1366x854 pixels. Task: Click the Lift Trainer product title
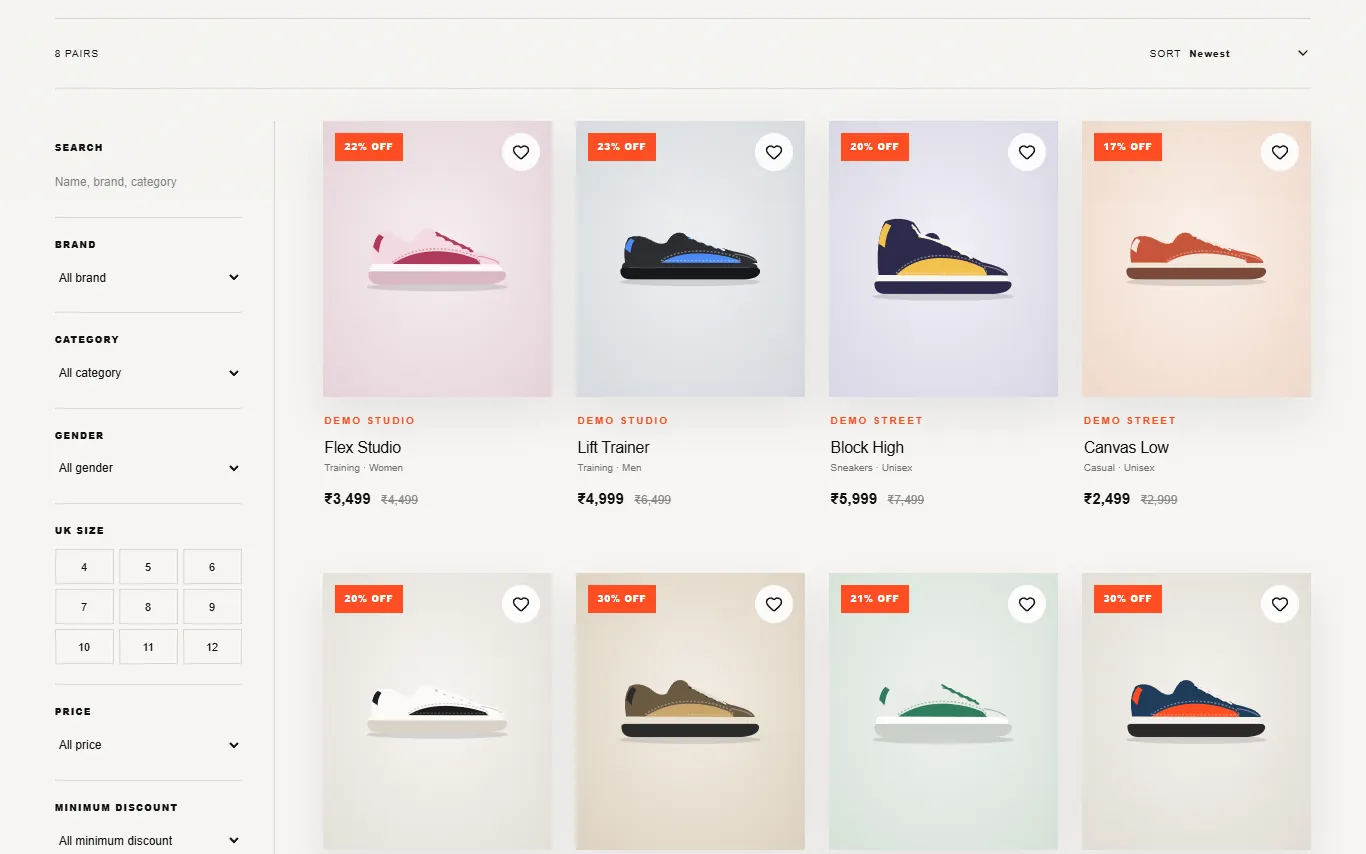pos(614,447)
